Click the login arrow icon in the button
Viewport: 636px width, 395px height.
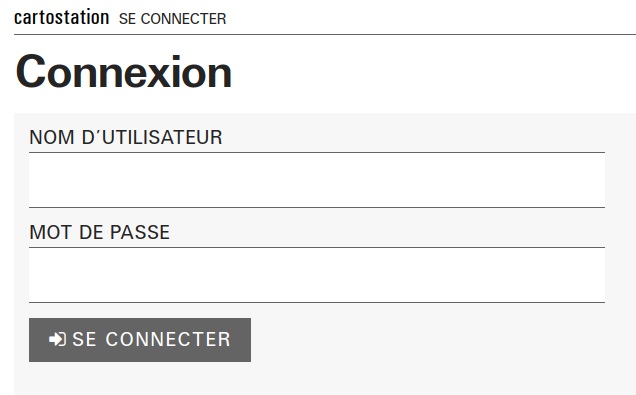point(57,339)
